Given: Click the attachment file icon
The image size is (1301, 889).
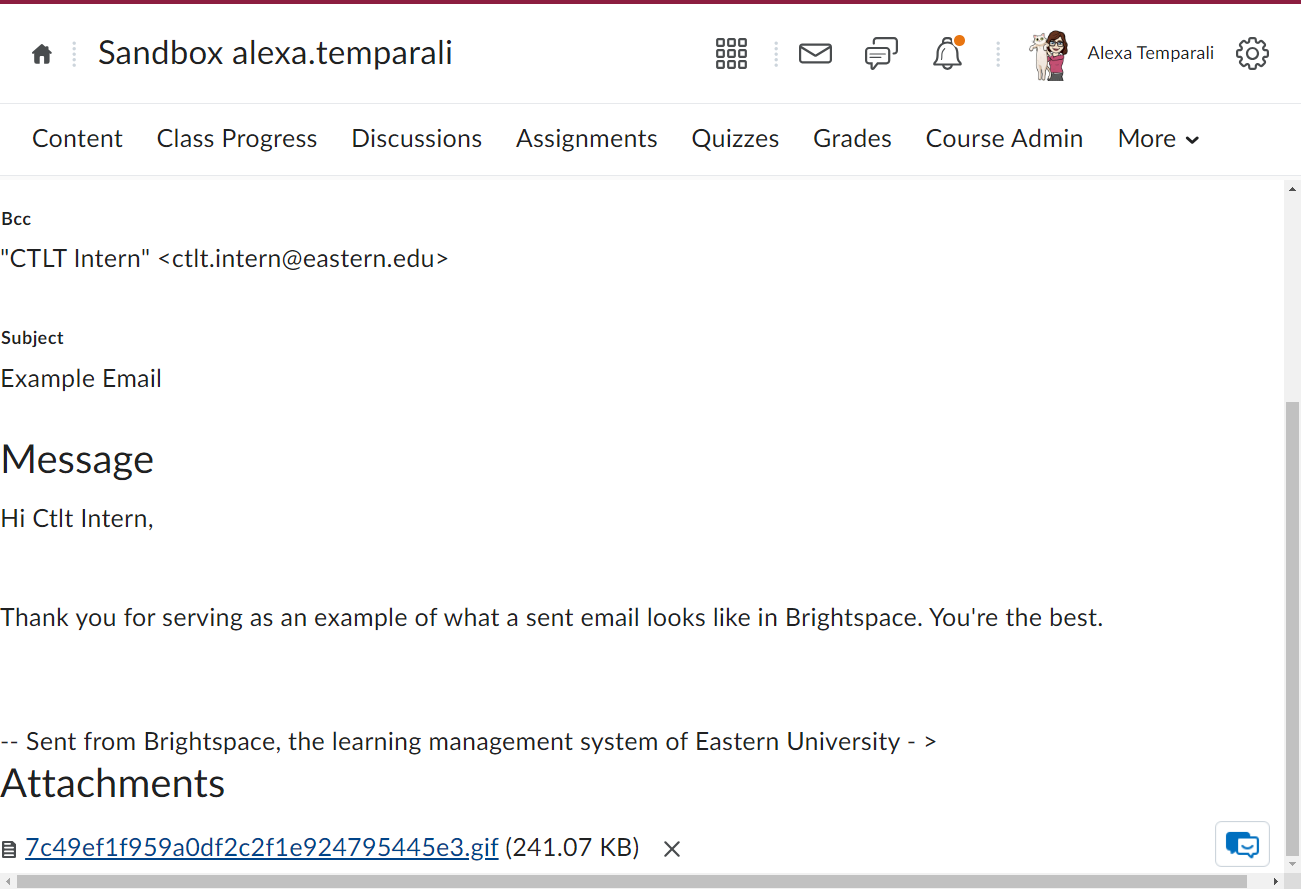Looking at the screenshot, I should pos(9,850).
